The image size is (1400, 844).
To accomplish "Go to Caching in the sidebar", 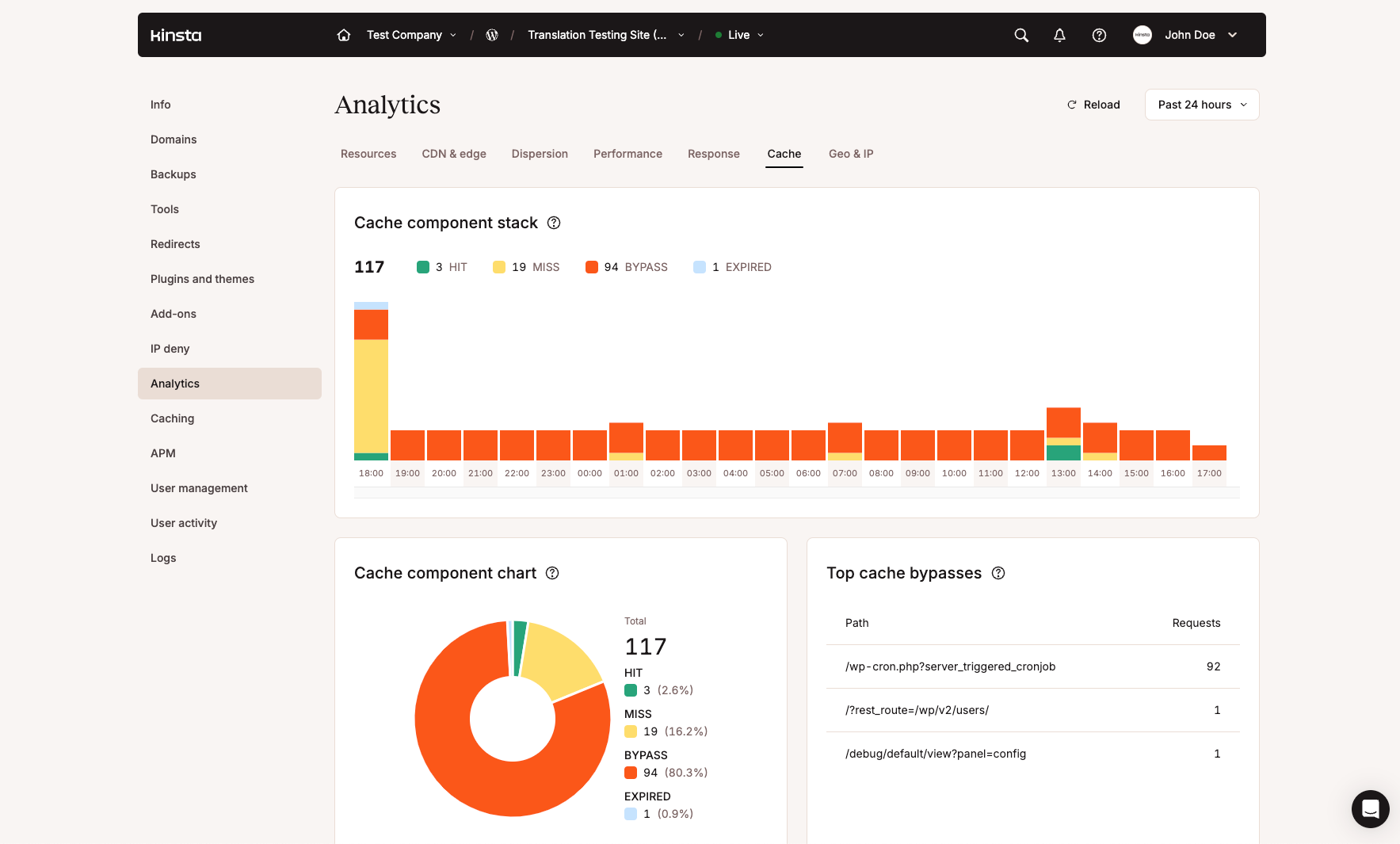I will 172,418.
